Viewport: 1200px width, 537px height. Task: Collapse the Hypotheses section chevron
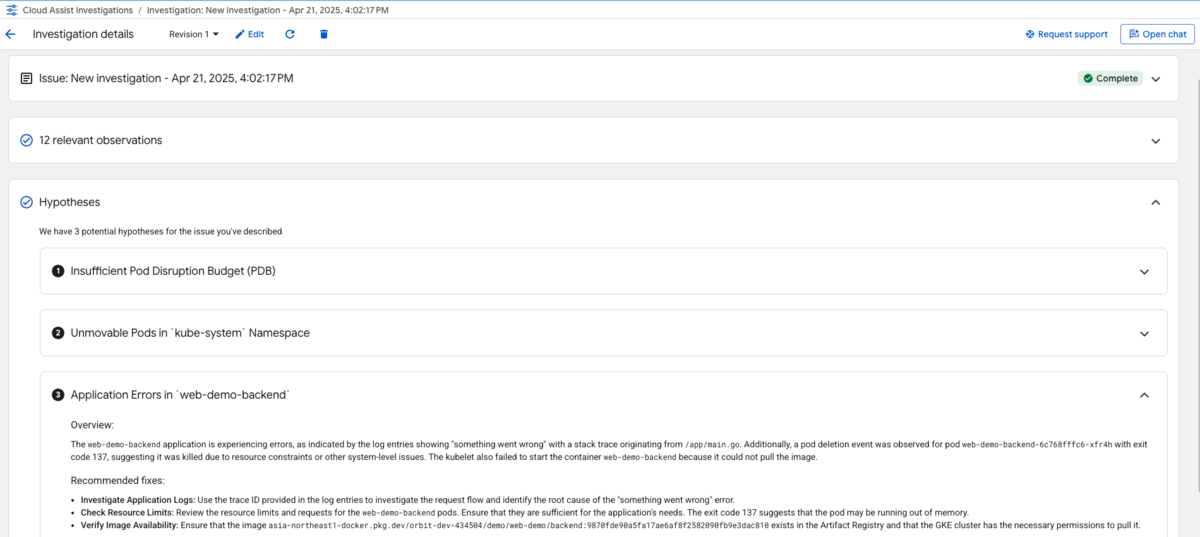point(1156,202)
